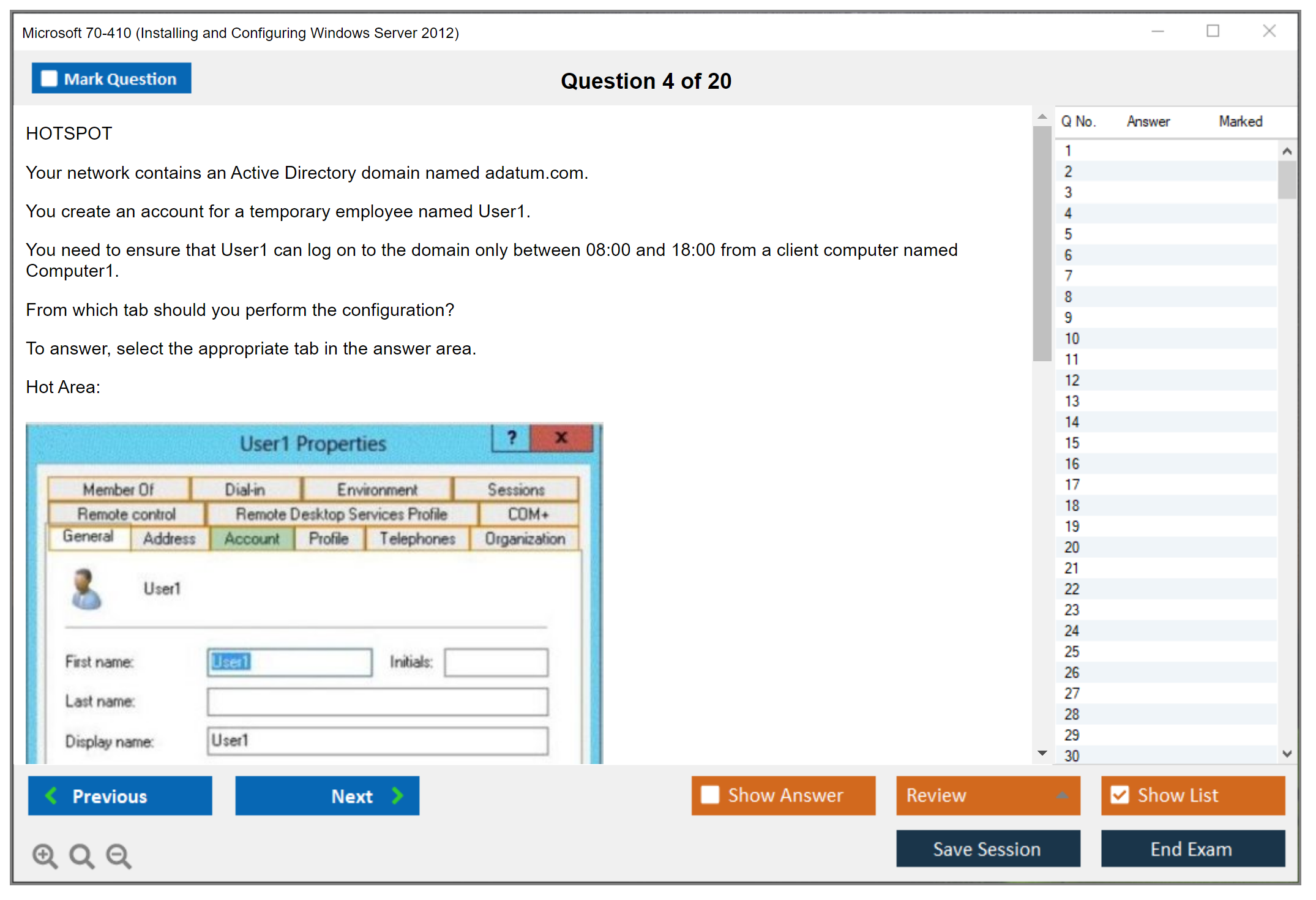Expand the Review dropdown menu
The image size is (1316, 900).
click(1062, 795)
